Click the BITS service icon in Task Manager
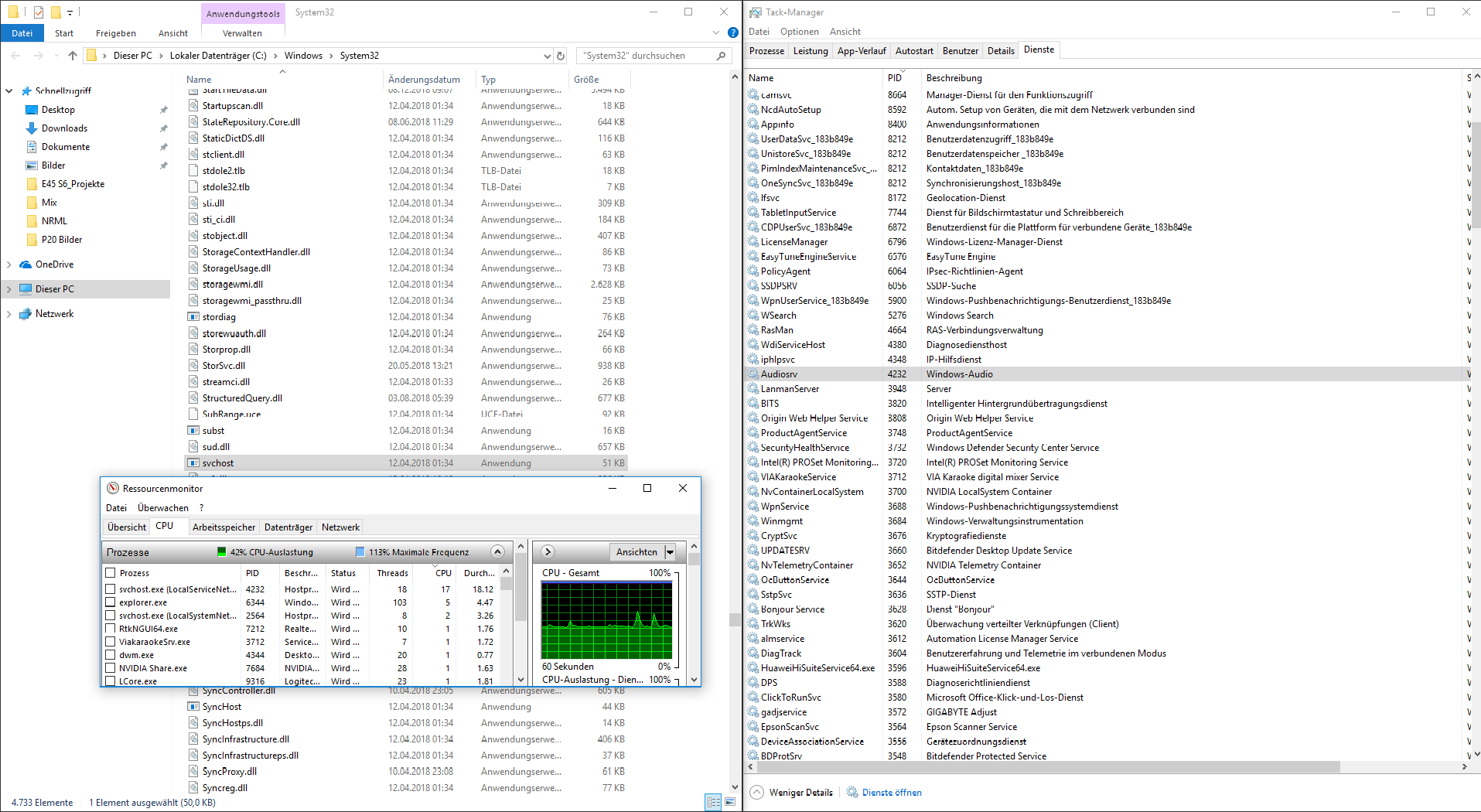The image size is (1481, 812). [753, 404]
